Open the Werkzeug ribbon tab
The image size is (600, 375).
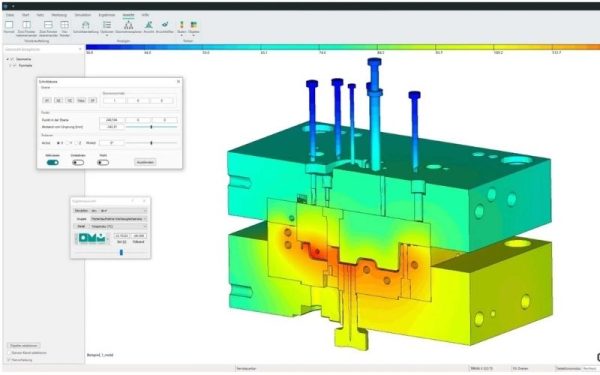click(x=59, y=15)
